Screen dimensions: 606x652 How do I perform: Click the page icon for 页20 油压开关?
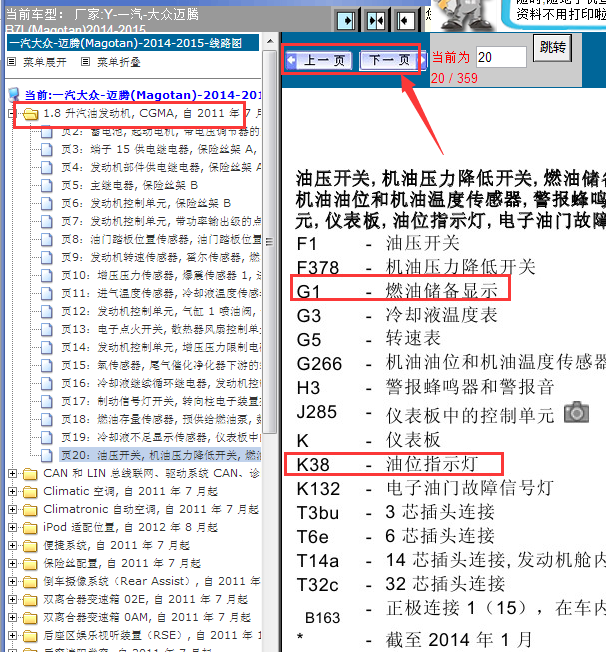pyautogui.click(x=47, y=455)
